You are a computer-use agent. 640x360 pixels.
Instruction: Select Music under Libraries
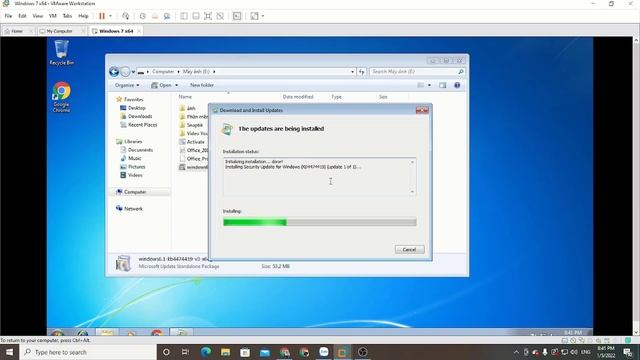(131, 158)
